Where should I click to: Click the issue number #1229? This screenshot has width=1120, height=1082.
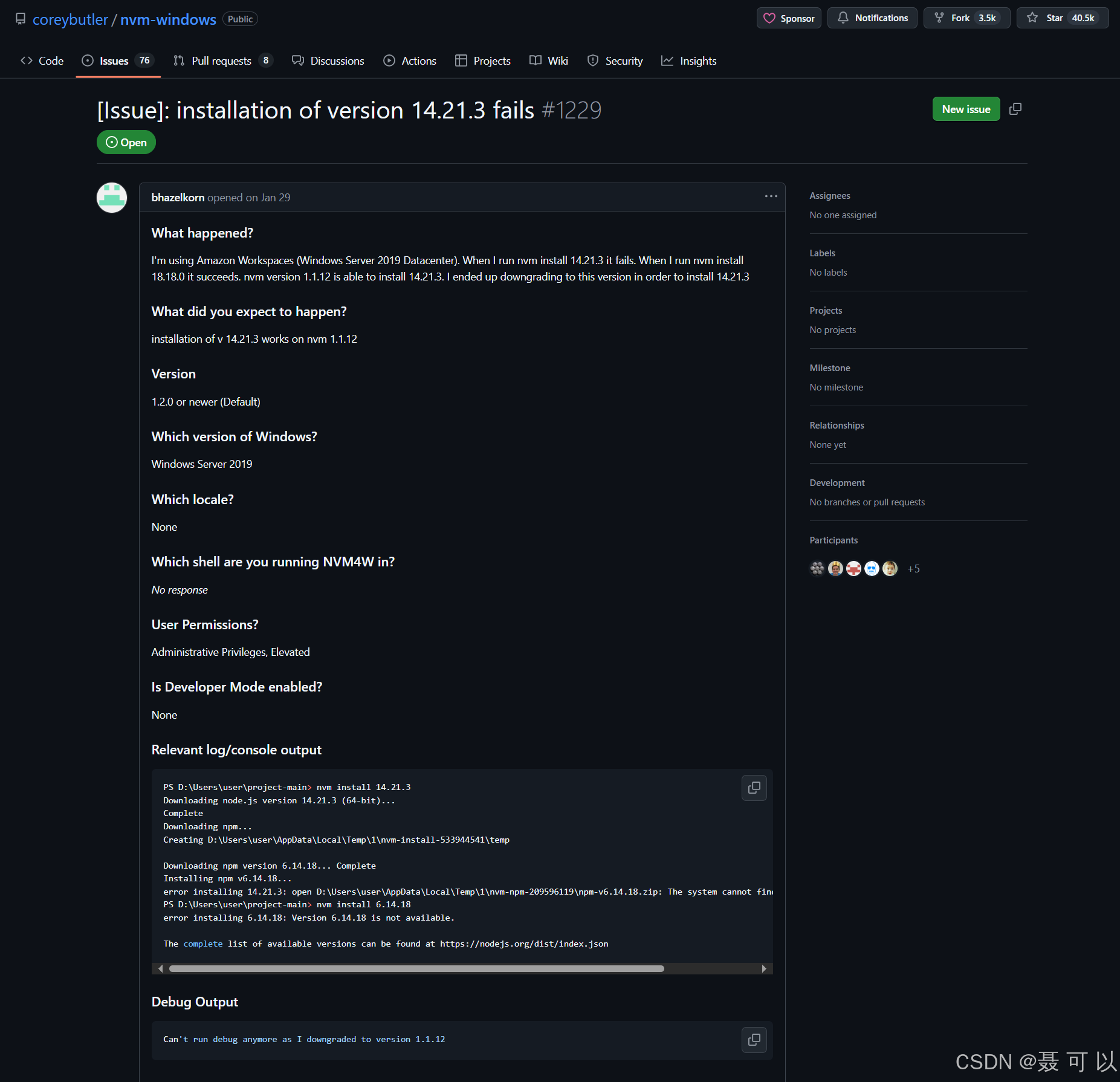[x=571, y=111]
